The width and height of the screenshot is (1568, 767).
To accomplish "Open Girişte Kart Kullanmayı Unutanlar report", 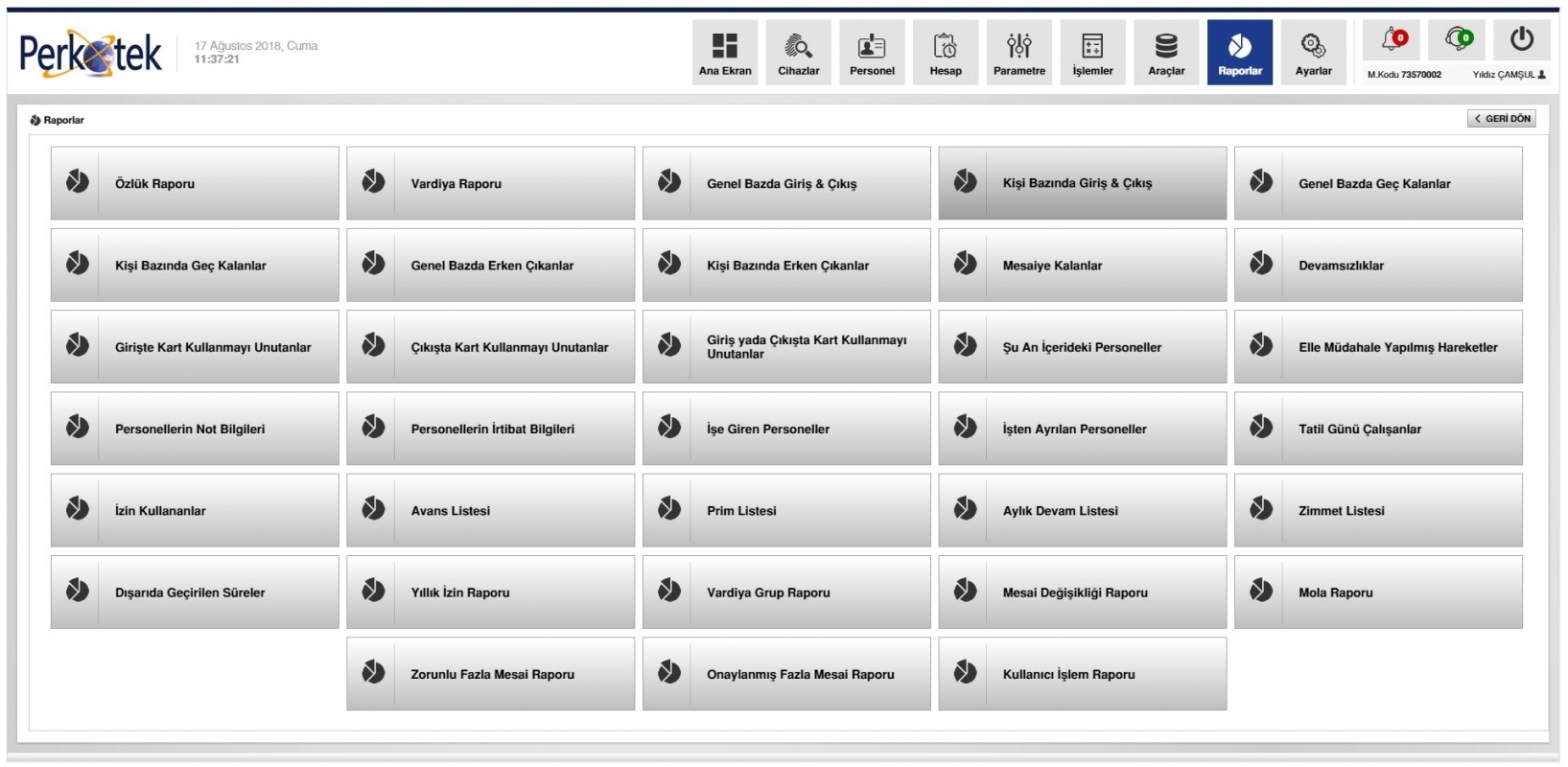I will coord(195,347).
